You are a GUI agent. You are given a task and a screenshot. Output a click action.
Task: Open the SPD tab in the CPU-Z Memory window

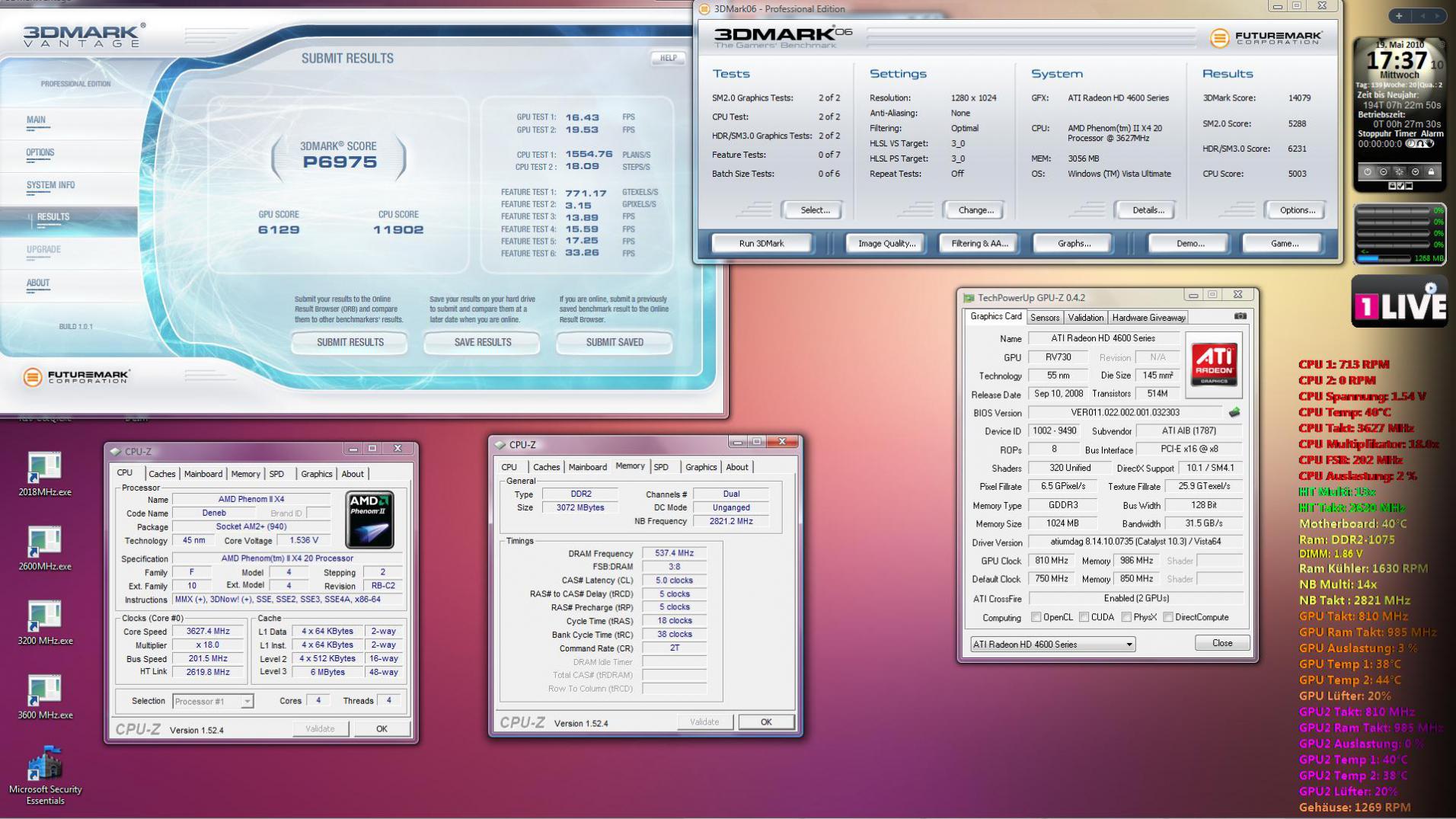pyautogui.click(x=661, y=467)
